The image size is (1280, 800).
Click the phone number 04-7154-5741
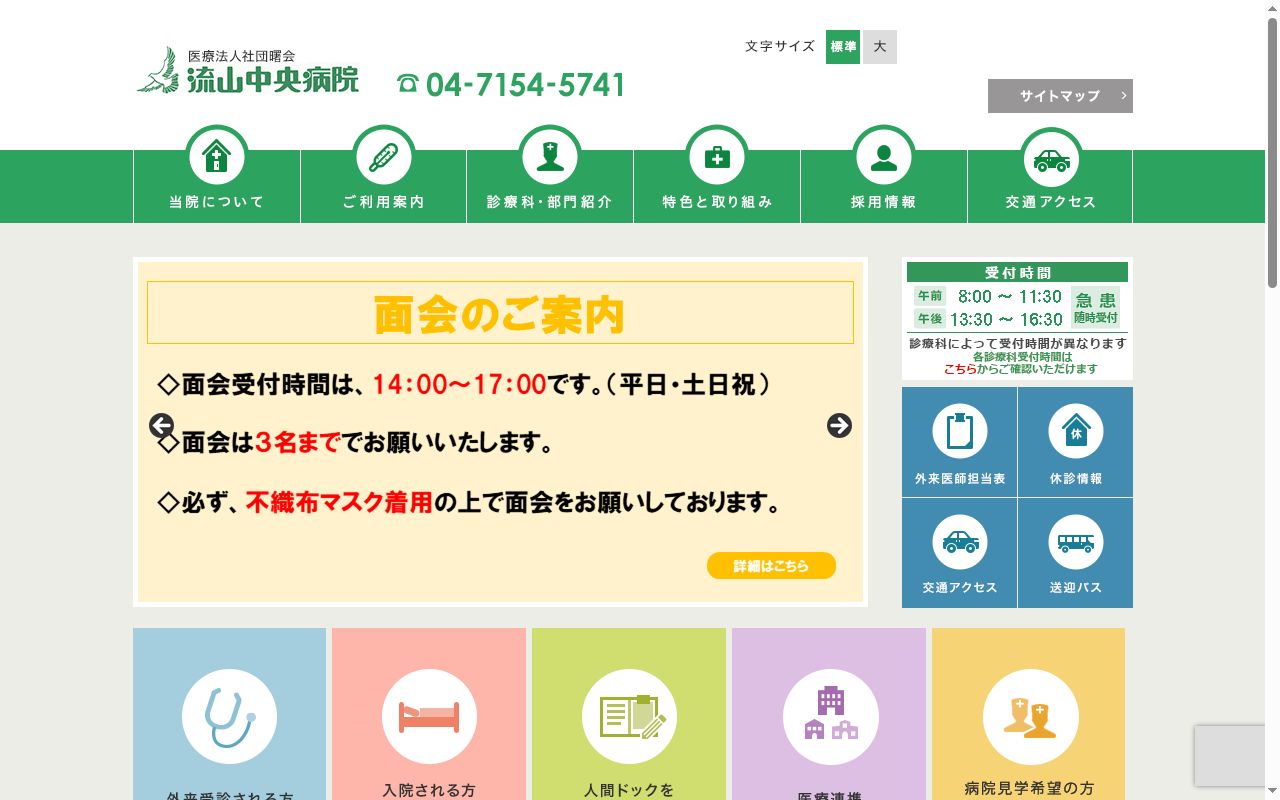tap(526, 85)
